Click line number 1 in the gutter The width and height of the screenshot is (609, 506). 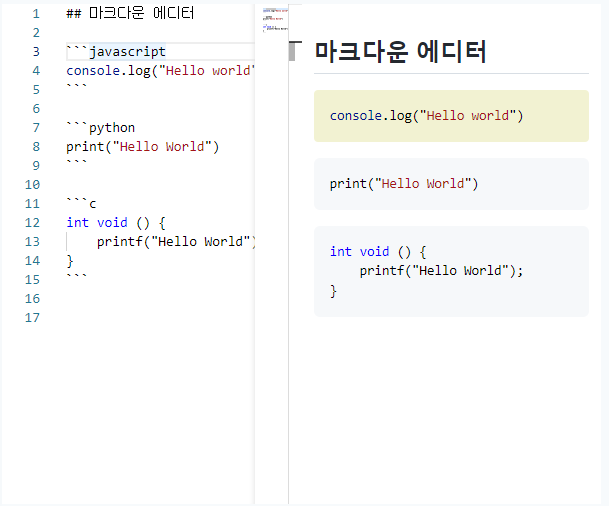pyautogui.click(x=36, y=14)
